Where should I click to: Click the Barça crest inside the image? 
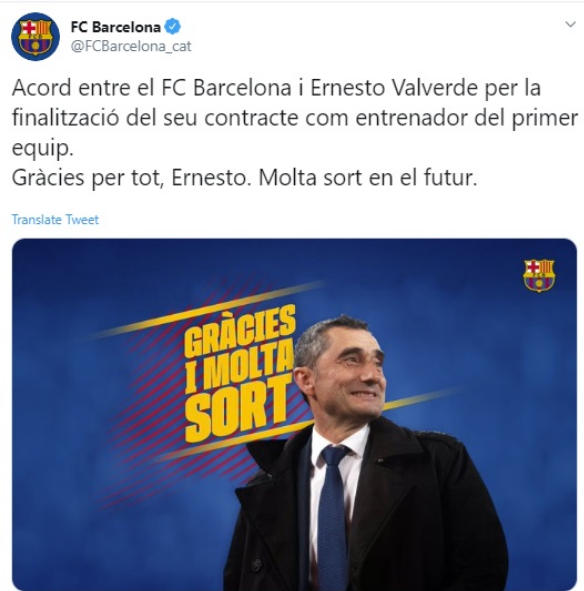539,276
